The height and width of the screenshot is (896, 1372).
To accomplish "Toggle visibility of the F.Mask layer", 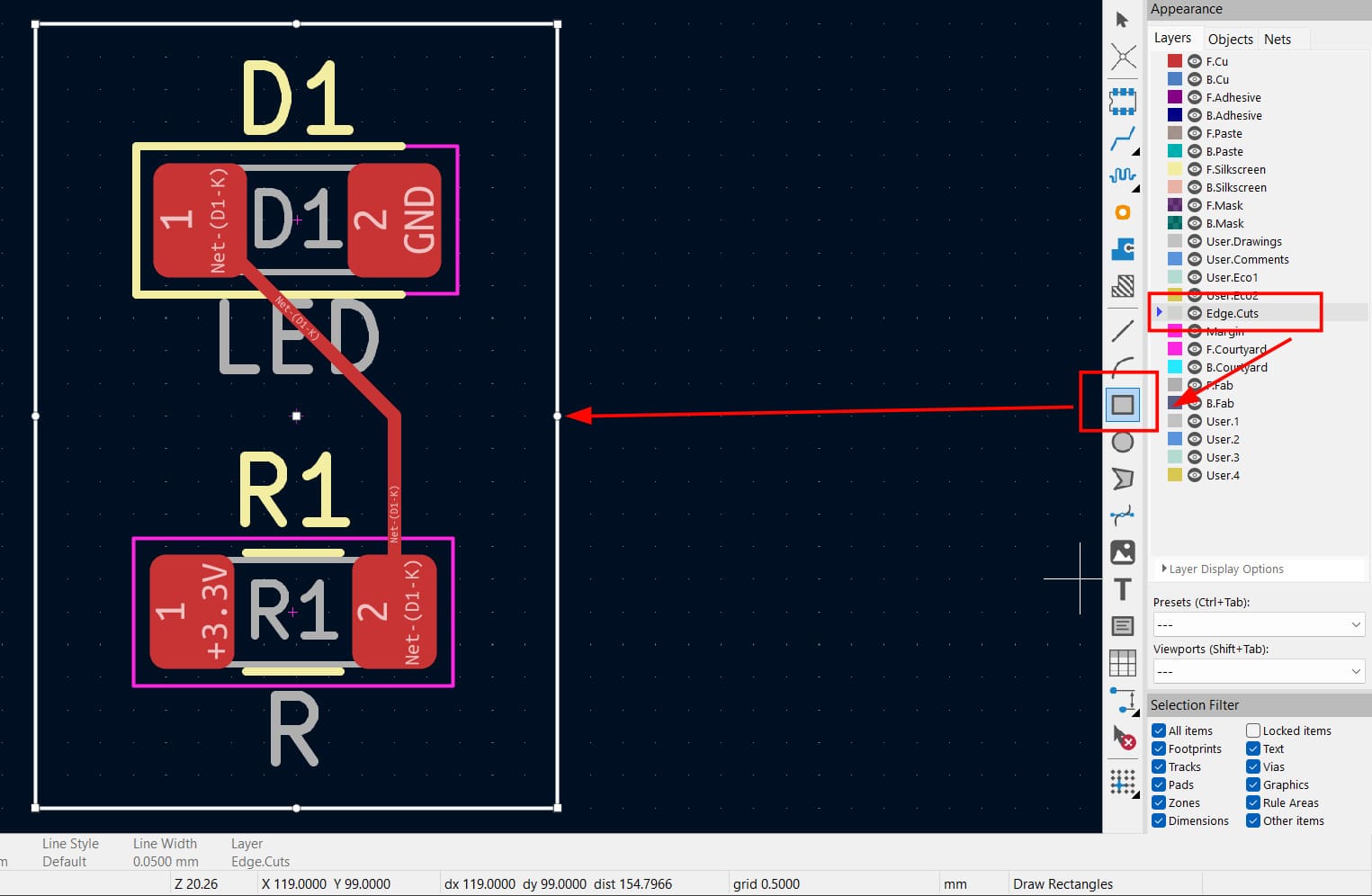I will 1194,205.
